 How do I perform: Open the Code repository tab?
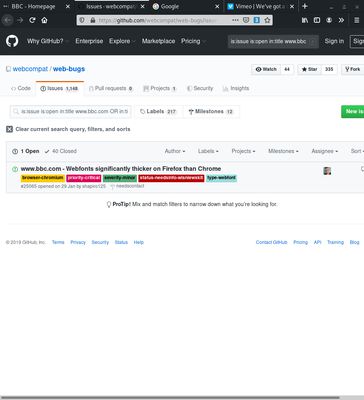coord(21,88)
